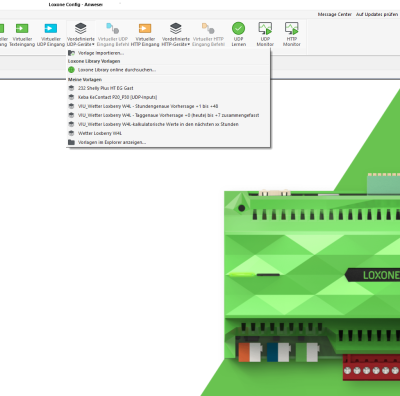Viewport: 400px width, 396px height.
Task: Collapse the Vordefinierte UDP-Geräte dropdown arrow
Action: 93,44
